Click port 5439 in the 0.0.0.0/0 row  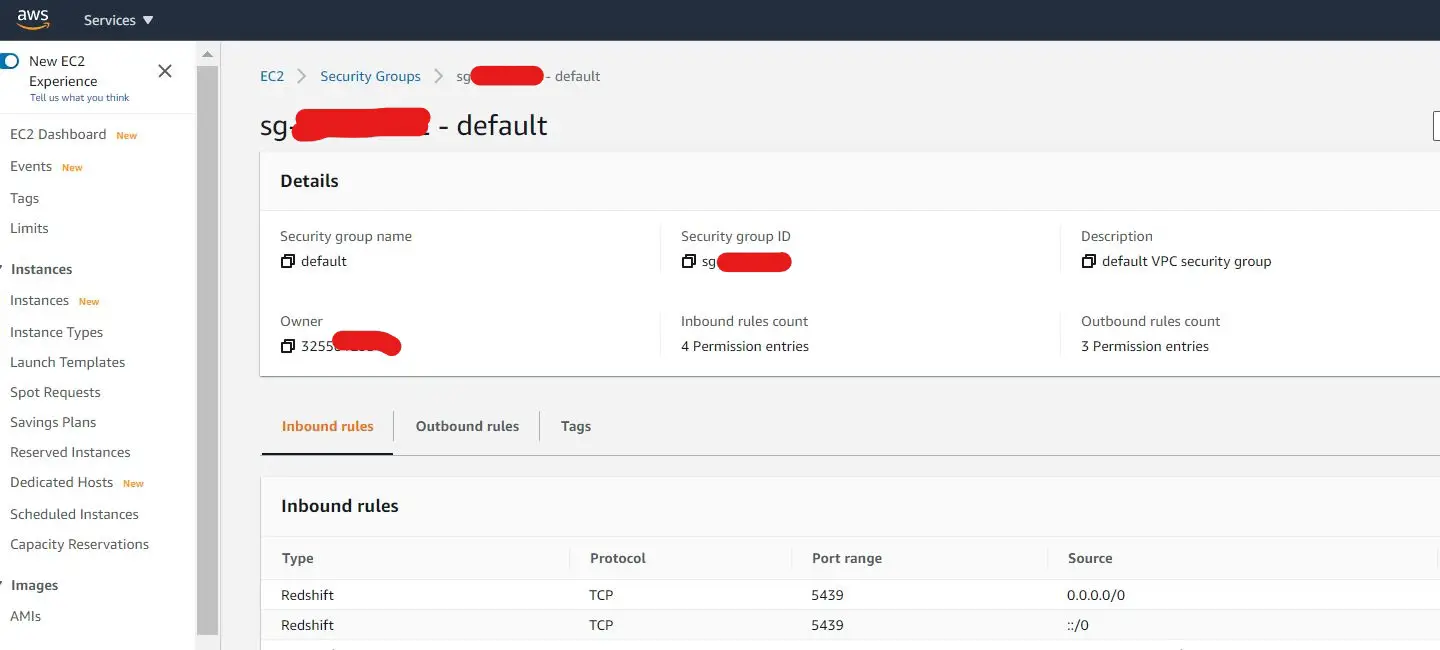(828, 595)
